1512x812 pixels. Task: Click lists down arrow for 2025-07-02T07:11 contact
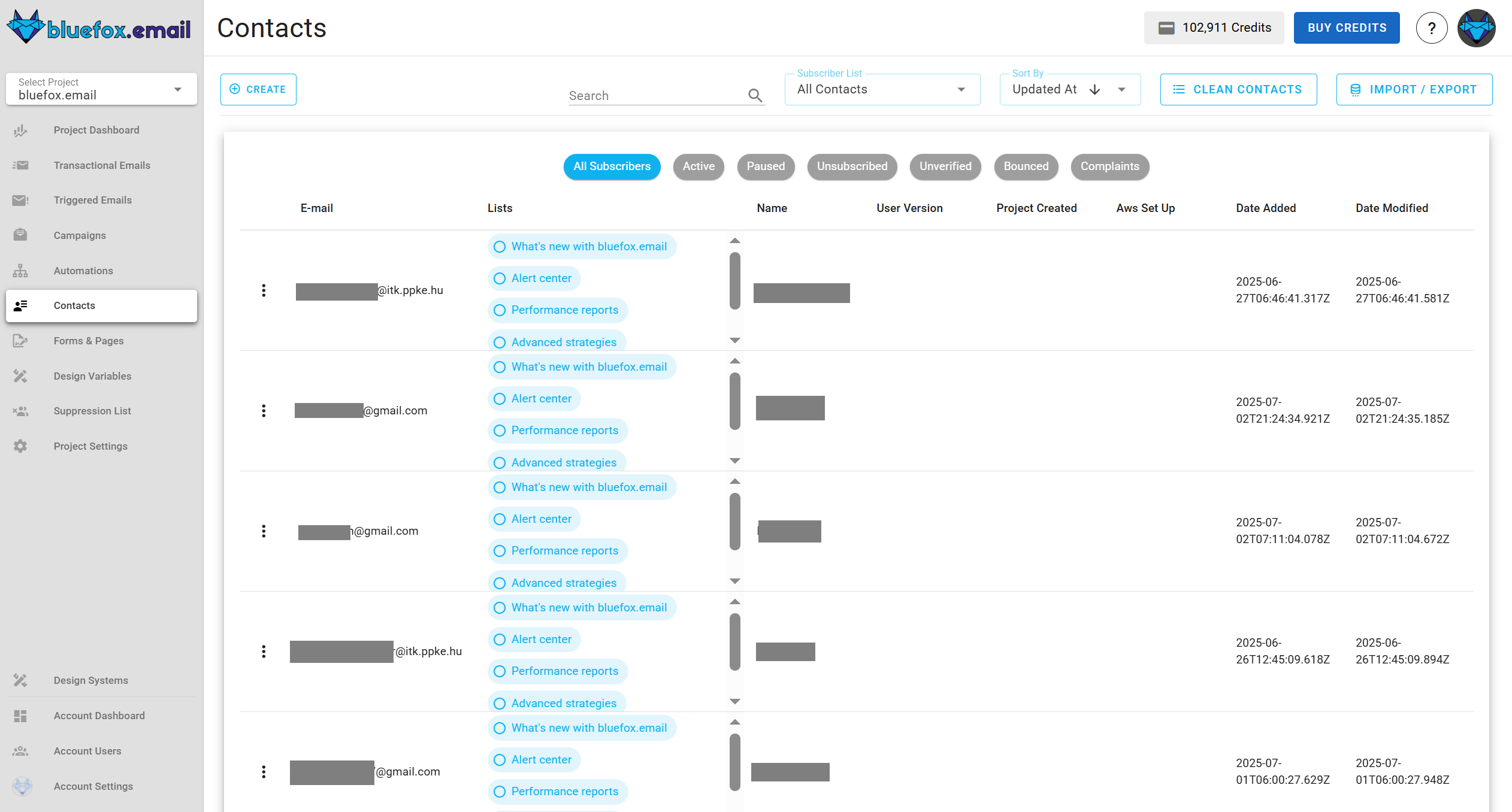(735, 581)
